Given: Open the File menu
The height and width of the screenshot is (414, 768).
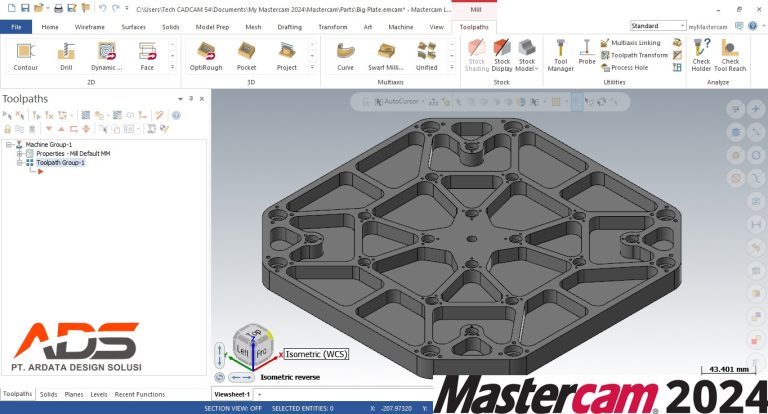Looking at the screenshot, I should point(16,27).
